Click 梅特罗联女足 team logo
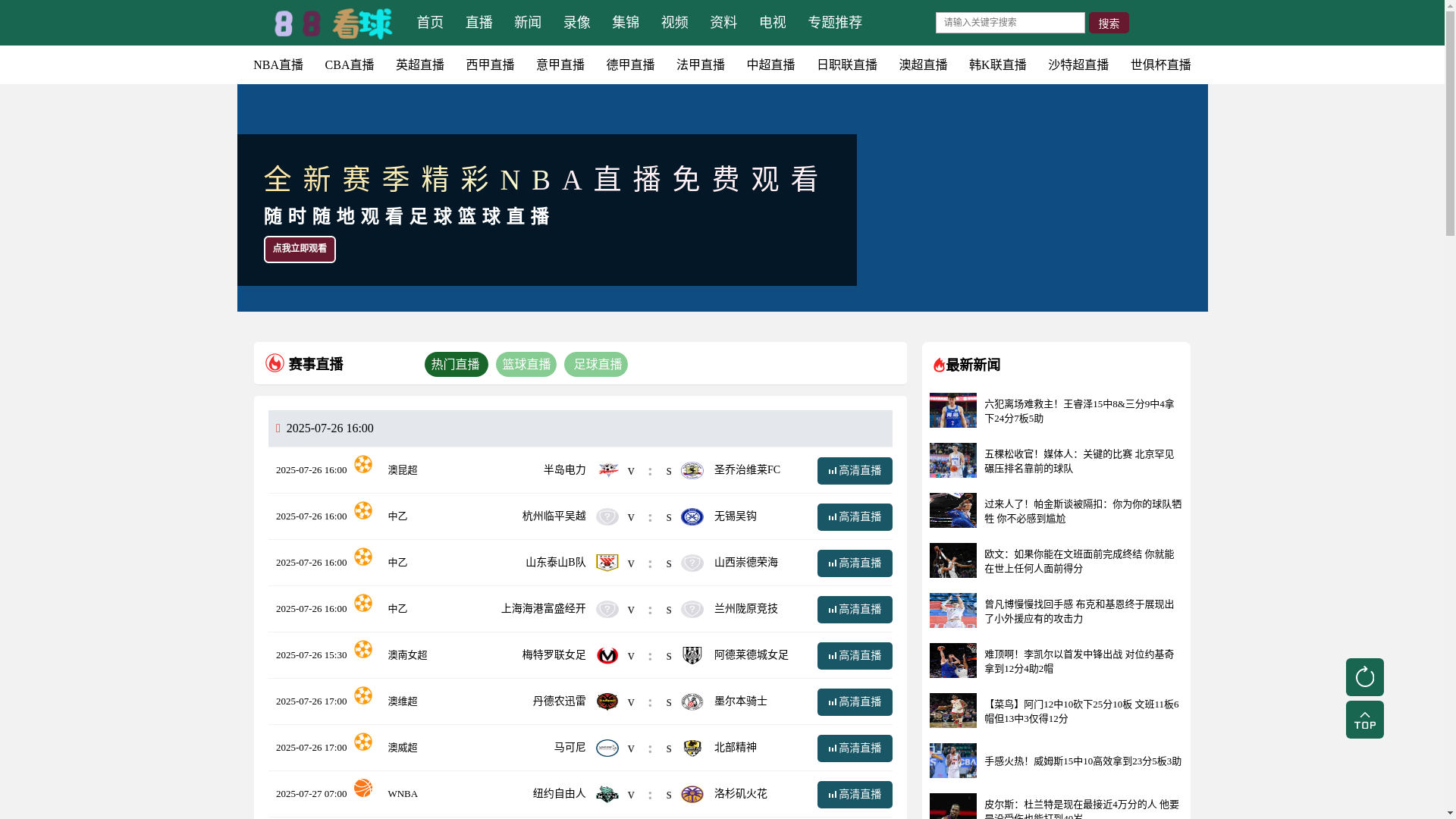Screen dimensions: 1456x819 (607, 655)
